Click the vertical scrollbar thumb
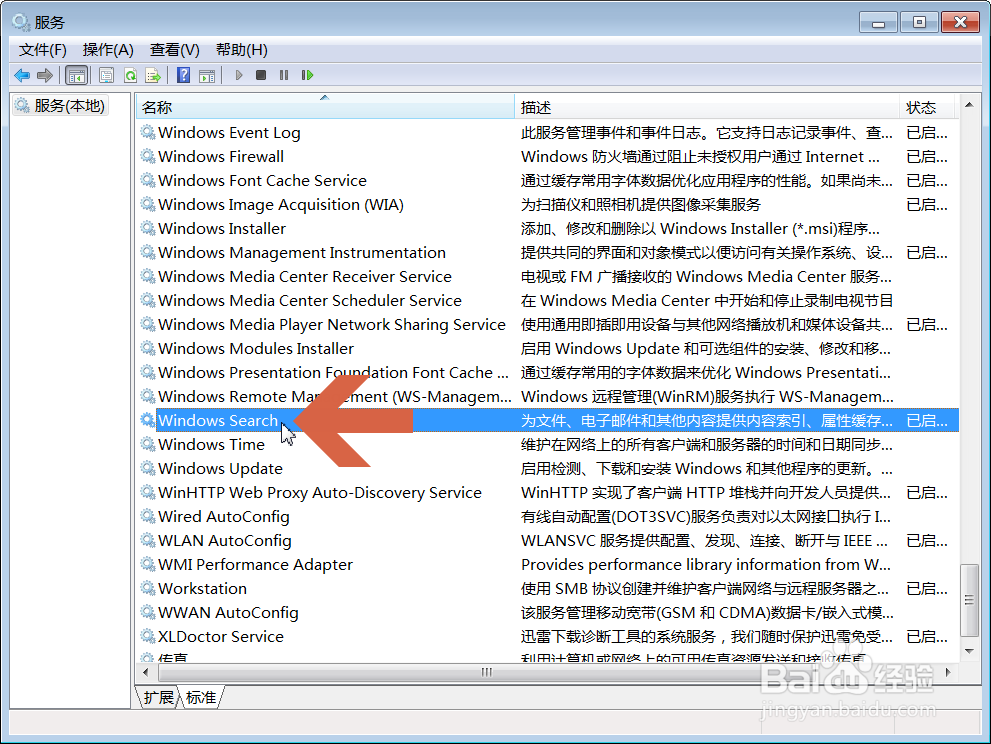 pos(969,600)
